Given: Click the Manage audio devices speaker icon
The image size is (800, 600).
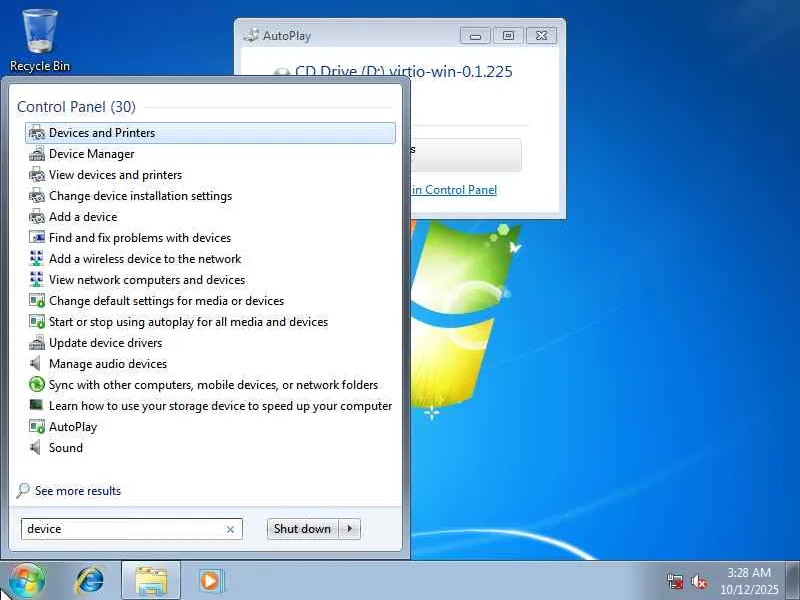Looking at the screenshot, I should click(36, 364).
